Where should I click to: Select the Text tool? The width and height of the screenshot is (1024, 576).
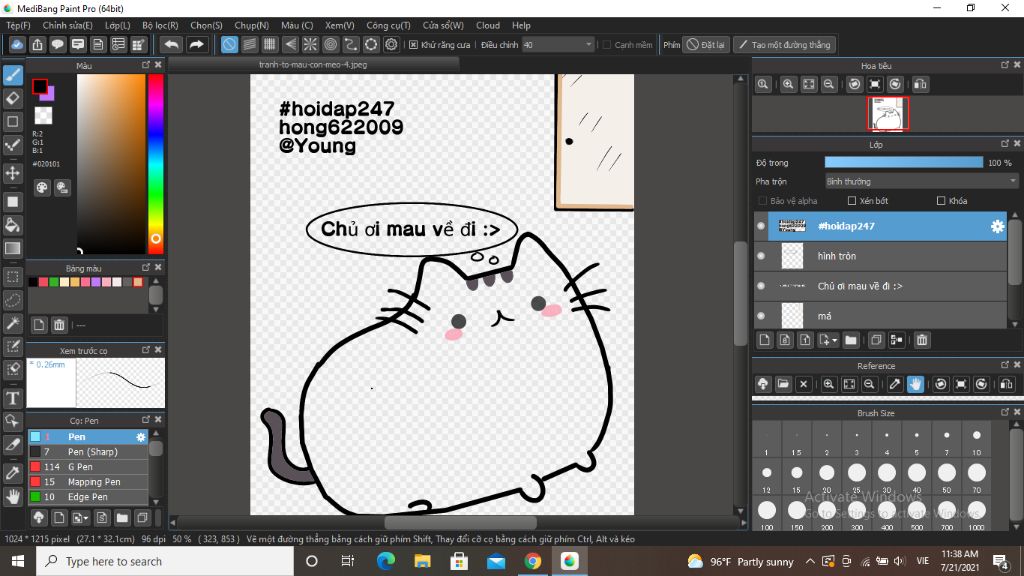[12, 398]
